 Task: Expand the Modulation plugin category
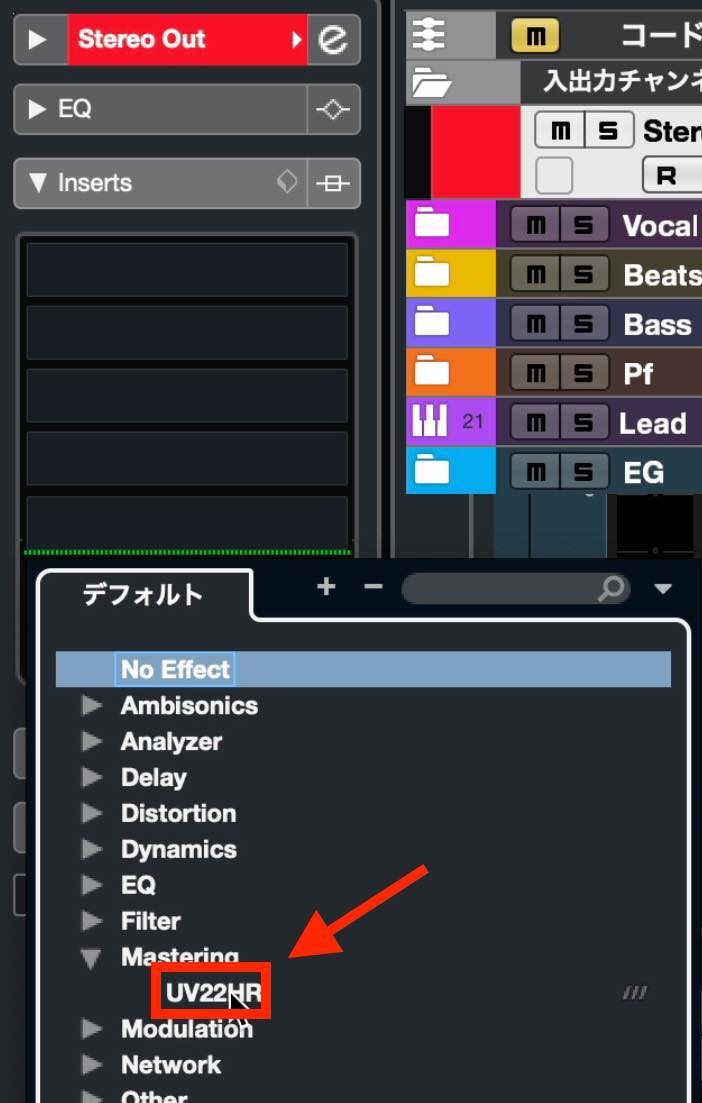click(x=92, y=1028)
